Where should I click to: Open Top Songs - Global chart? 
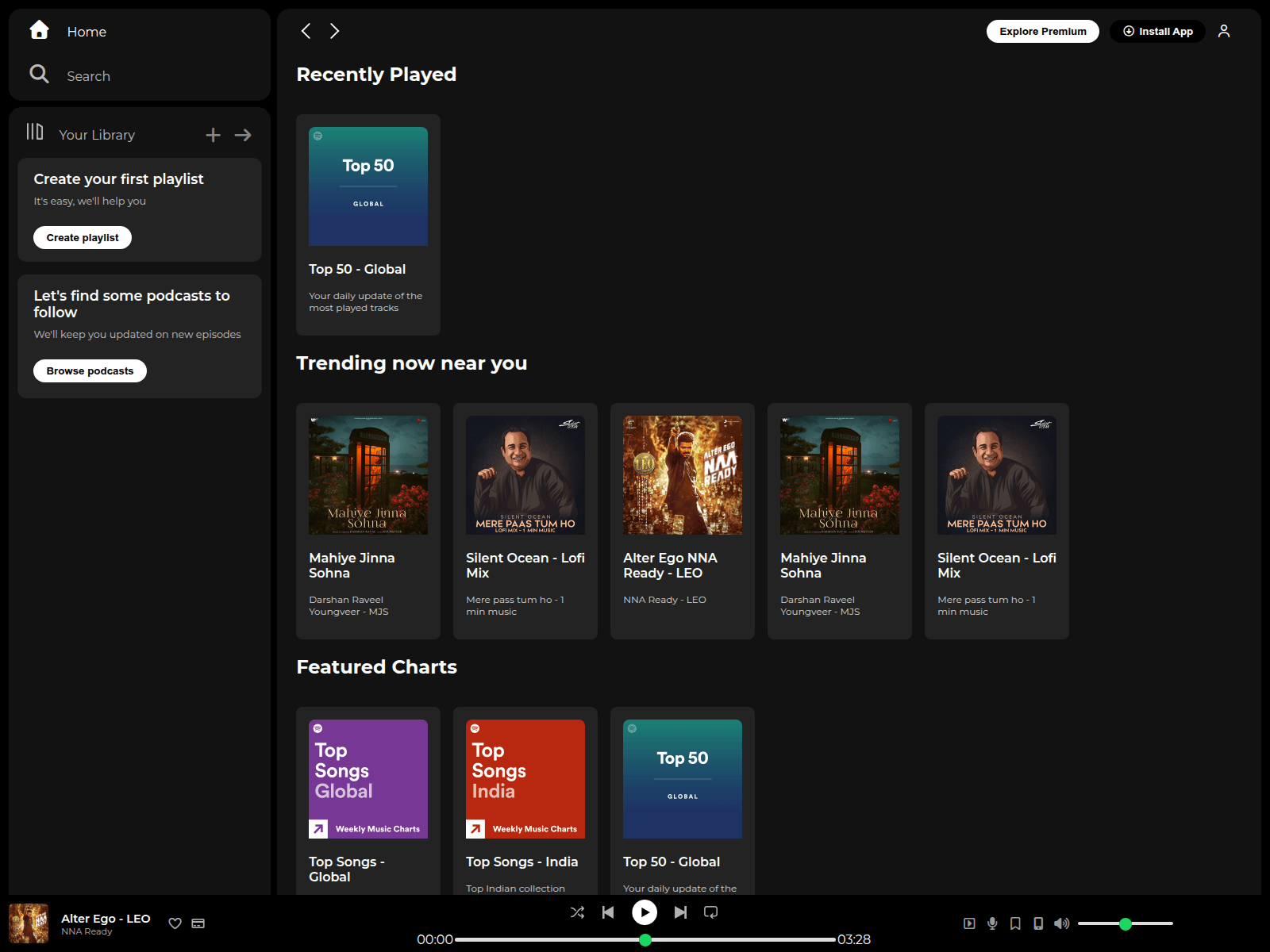click(368, 801)
